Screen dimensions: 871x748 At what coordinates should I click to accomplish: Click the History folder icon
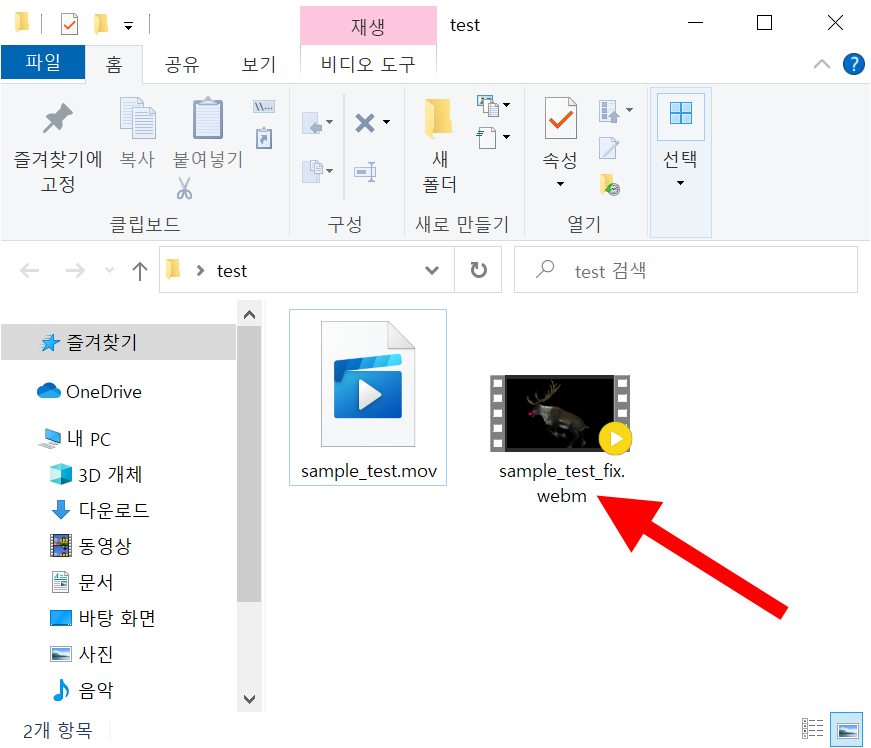pyautogui.click(x=609, y=185)
